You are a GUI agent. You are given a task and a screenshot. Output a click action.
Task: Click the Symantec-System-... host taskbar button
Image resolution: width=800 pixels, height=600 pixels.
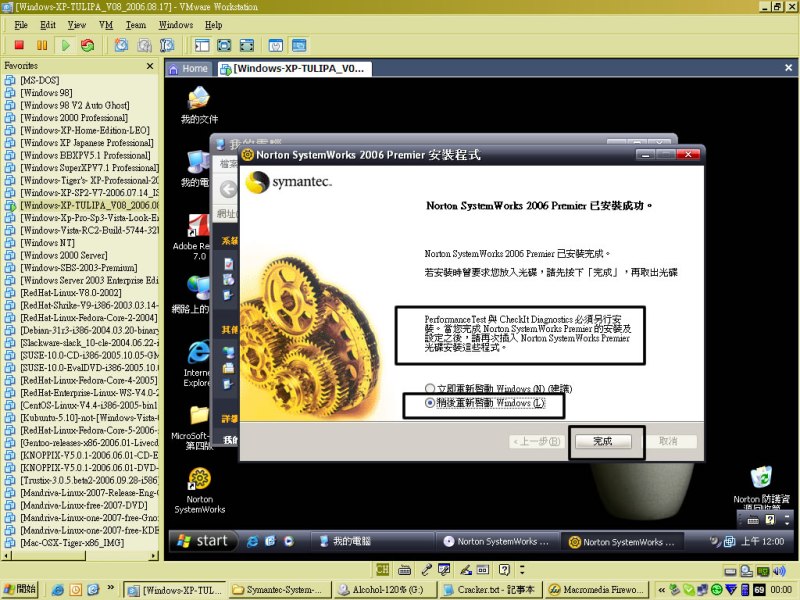pos(280,590)
